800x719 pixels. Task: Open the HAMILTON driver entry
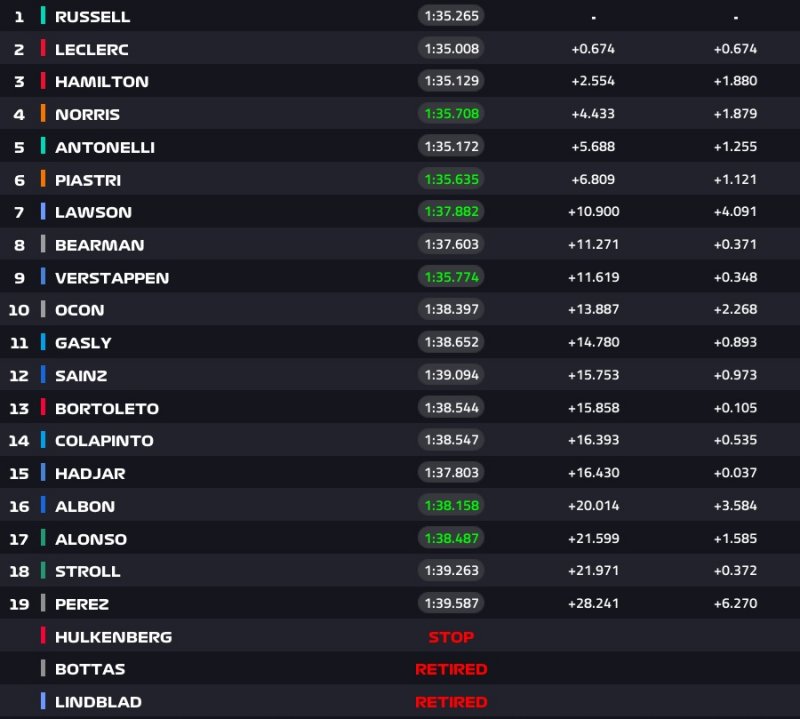(101, 82)
